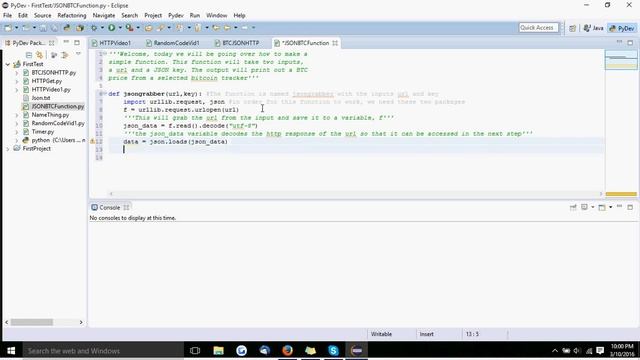640x360 pixels.
Task: Collapse the jsongrabber function fold at line 6
Action: [105, 94]
